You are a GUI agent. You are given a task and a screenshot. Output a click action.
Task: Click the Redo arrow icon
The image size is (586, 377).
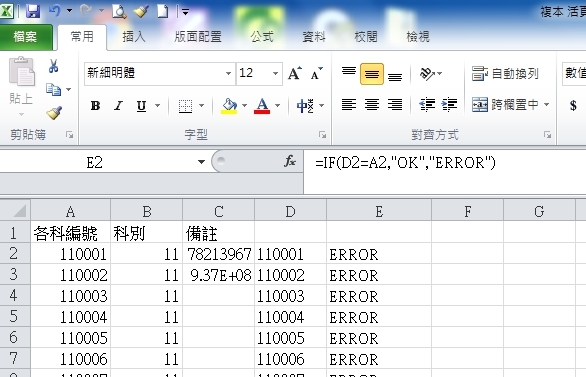(87, 11)
